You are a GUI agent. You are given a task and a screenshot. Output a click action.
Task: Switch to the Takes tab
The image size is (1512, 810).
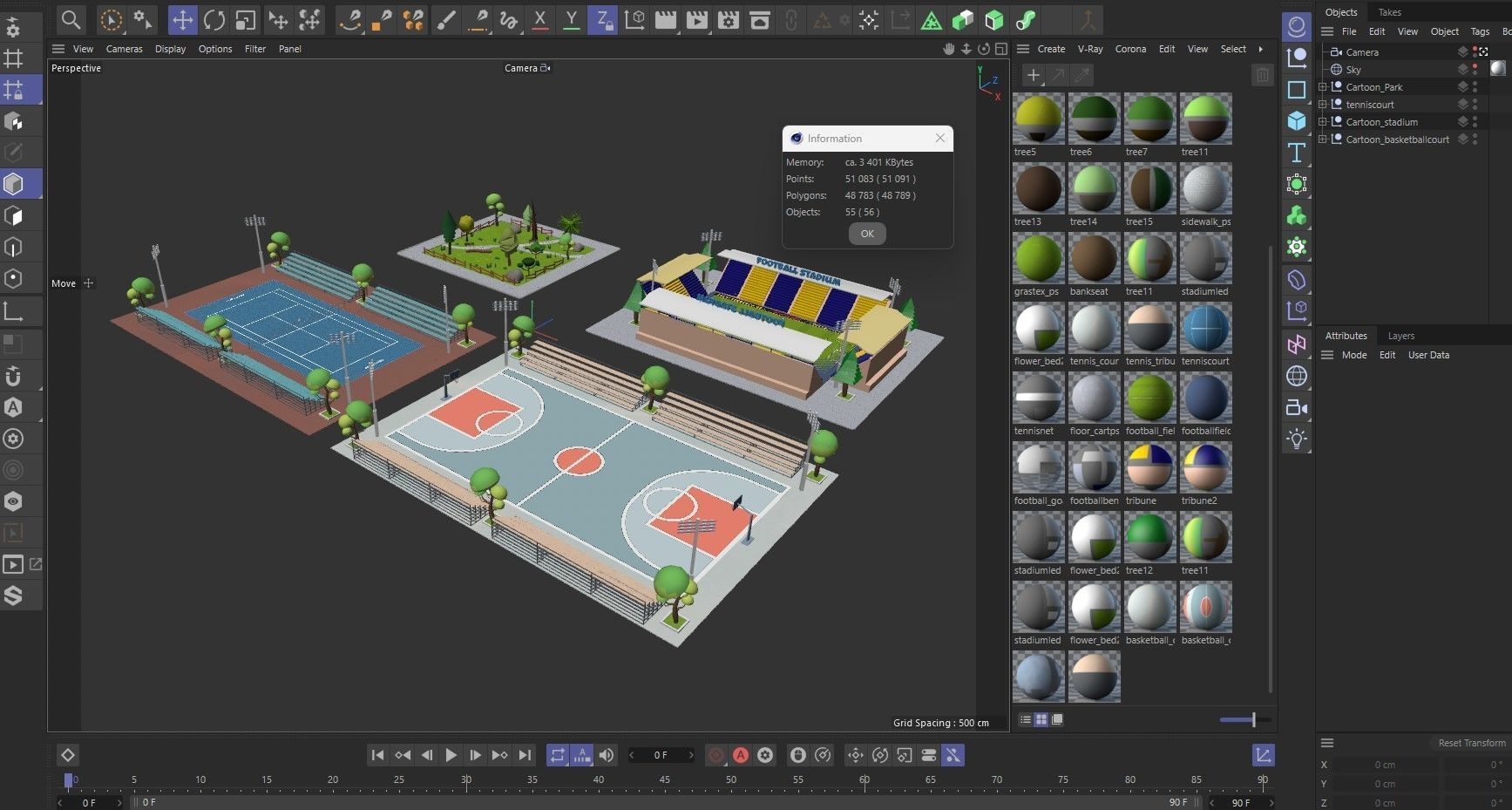1390,12
